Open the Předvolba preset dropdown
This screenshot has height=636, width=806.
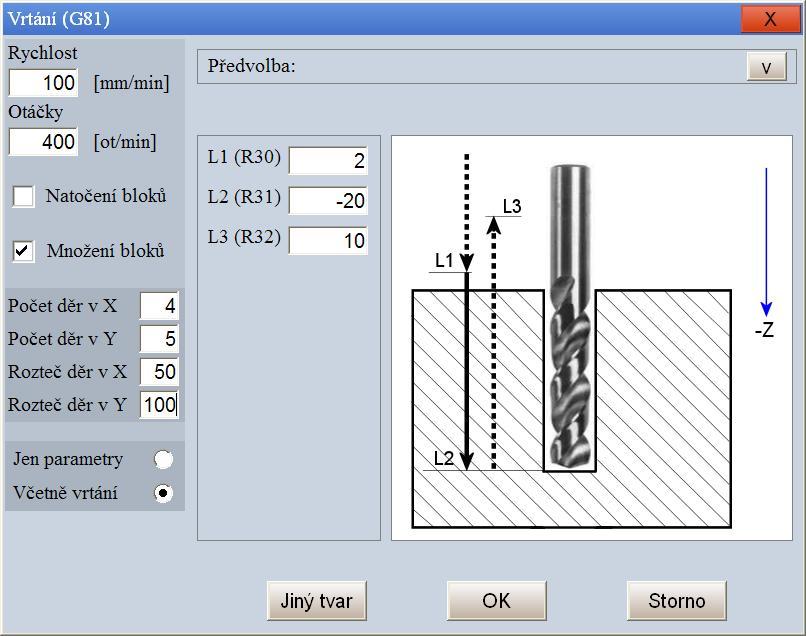[x=766, y=66]
